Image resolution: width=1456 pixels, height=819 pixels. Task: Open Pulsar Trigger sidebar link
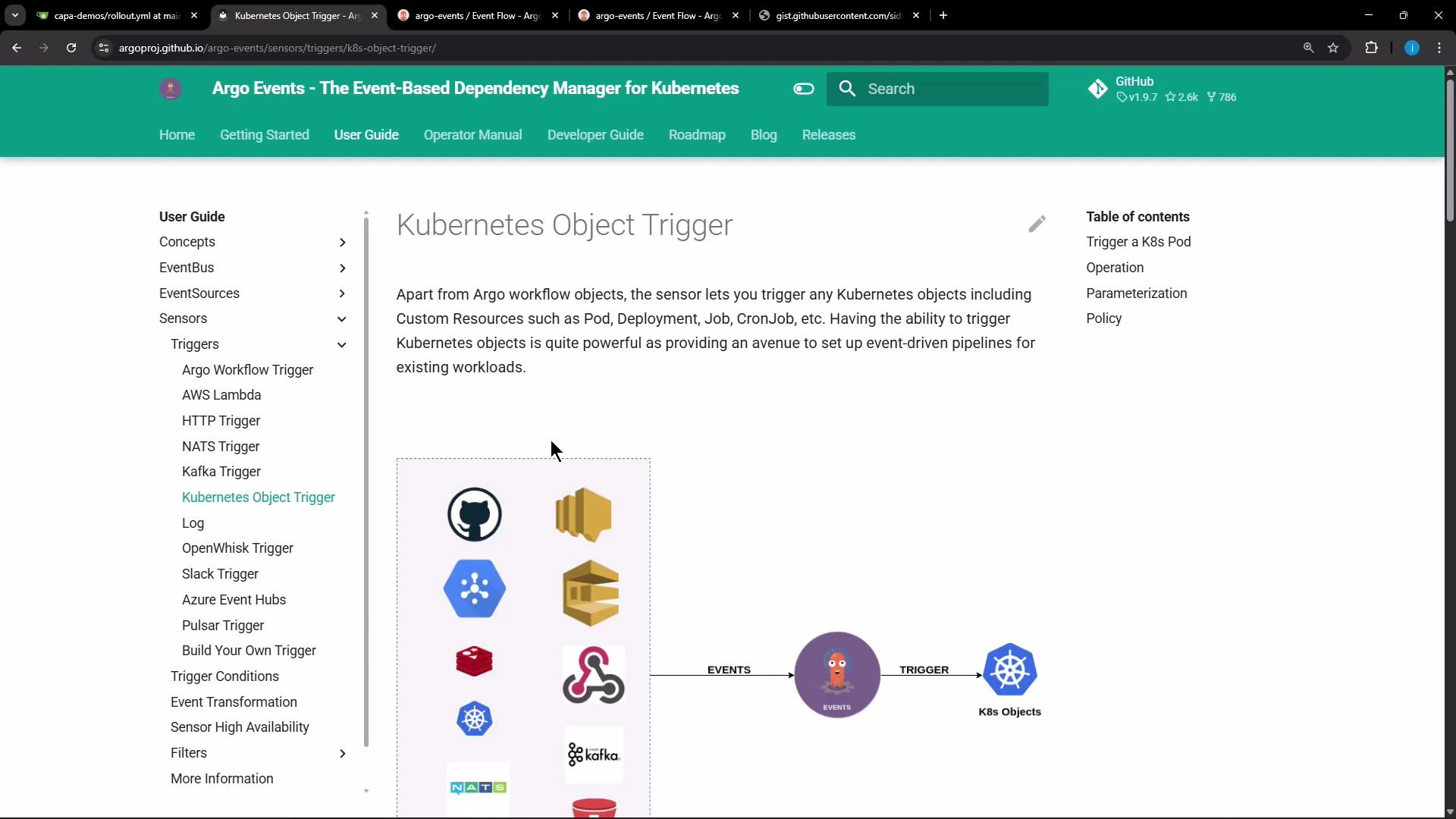[x=223, y=626]
